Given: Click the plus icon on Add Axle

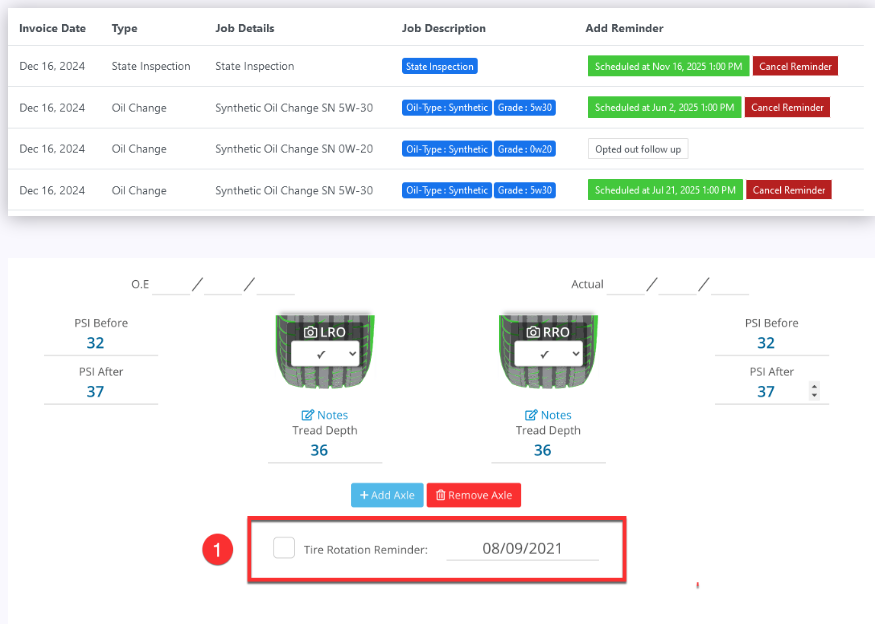Looking at the screenshot, I should tap(363, 495).
